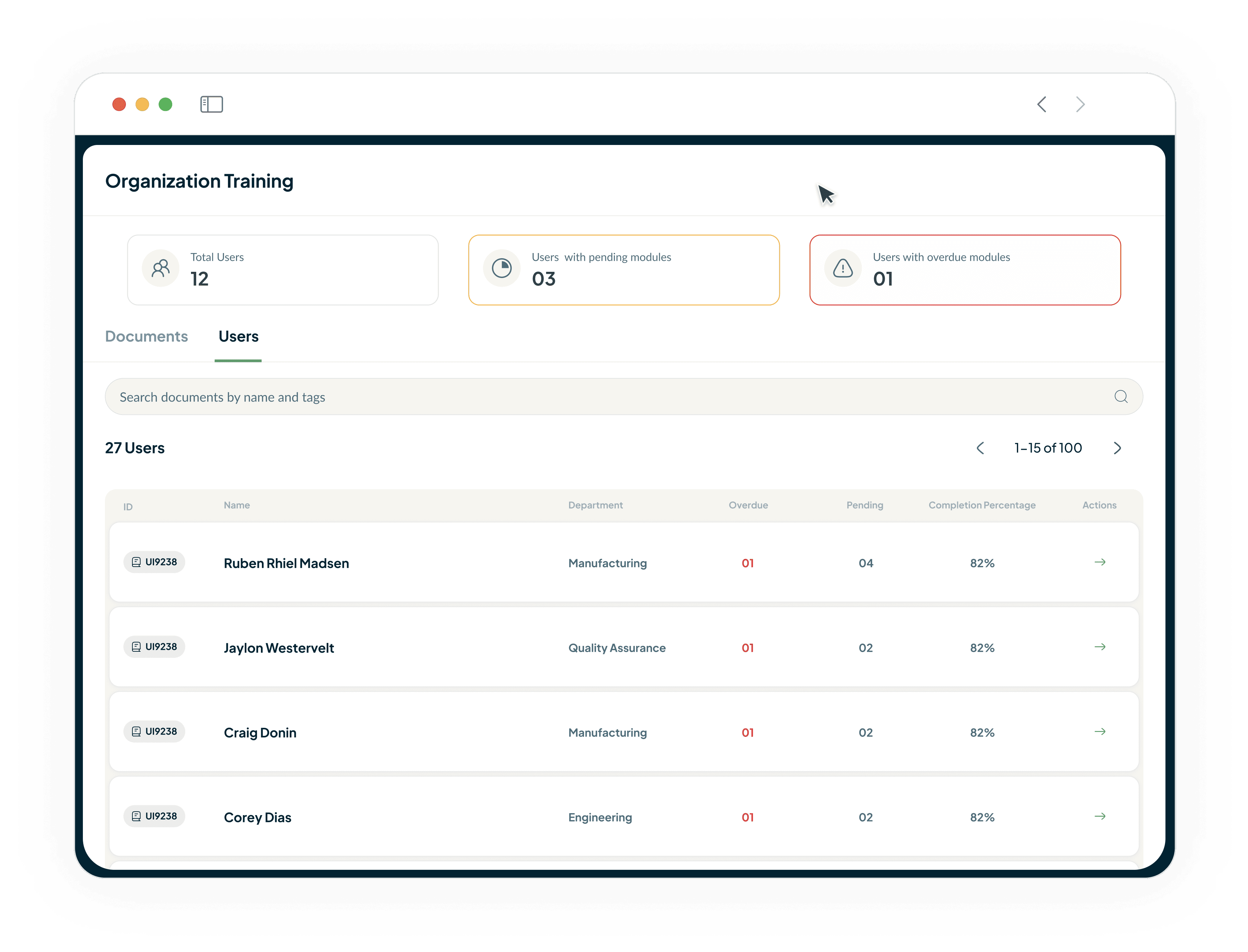Click the overdue modules warning icon
The image size is (1248, 952).
pyautogui.click(x=843, y=268)
